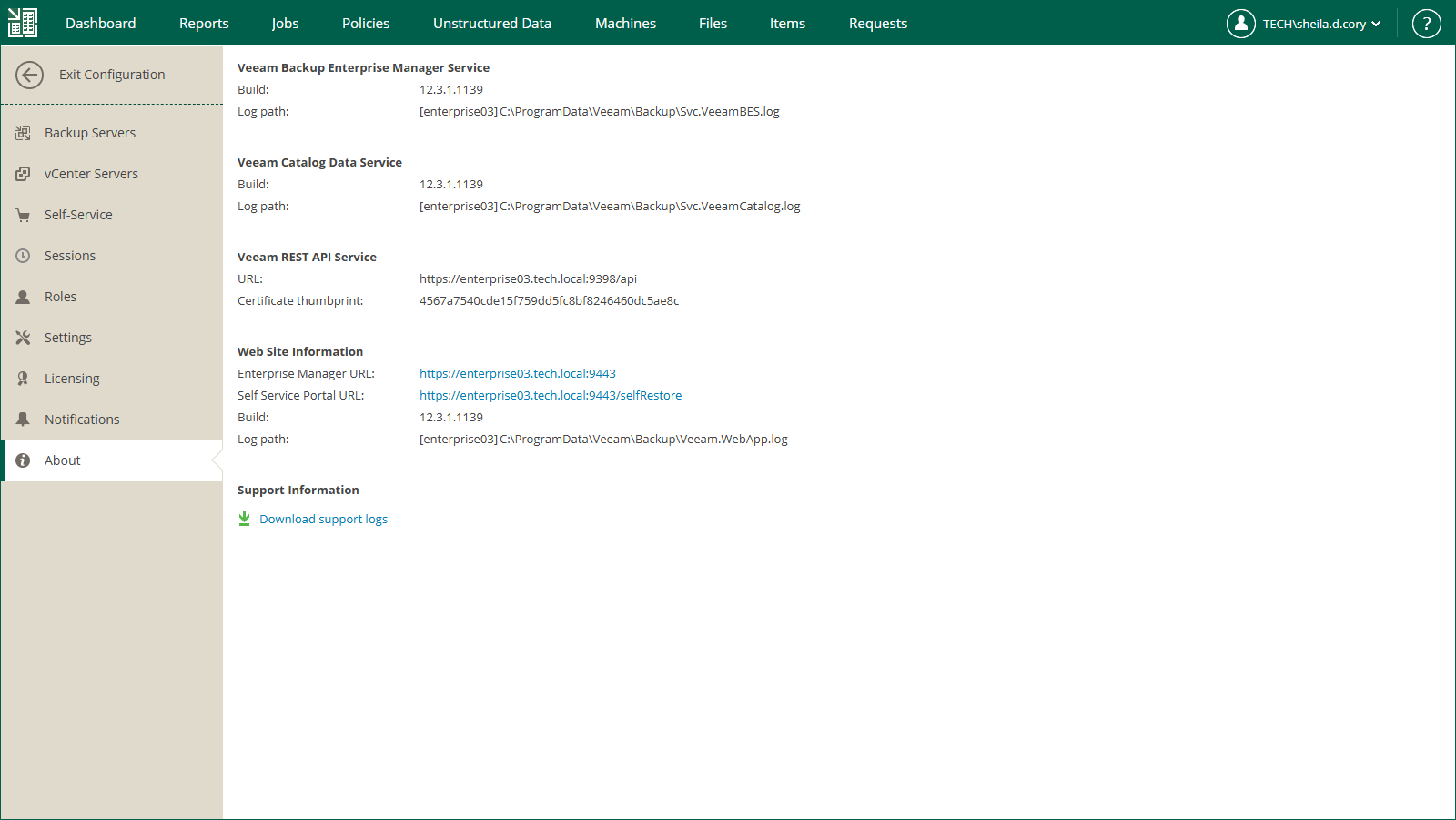Click the certificate thumbprint value
Image resolution: width=1456 pixels, height=820 pixels.
[x=549, y=301]
